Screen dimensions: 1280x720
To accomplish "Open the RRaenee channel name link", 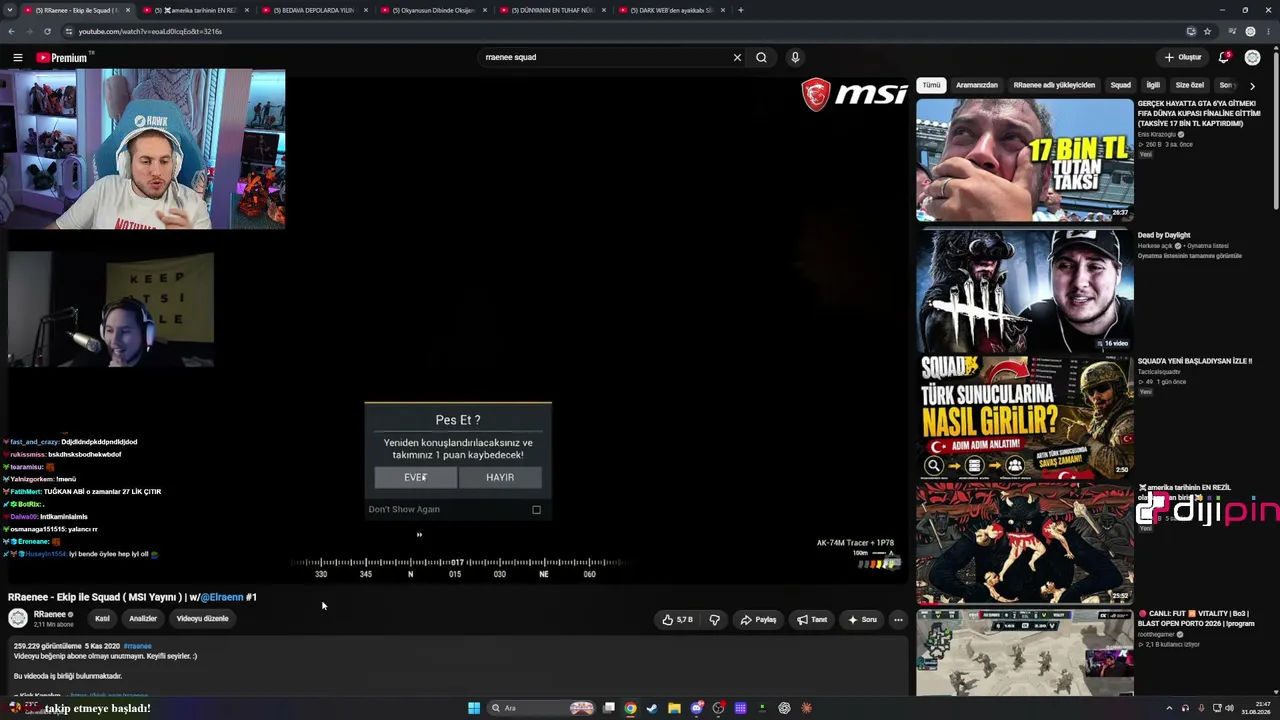I will click(x=50, y=614).
